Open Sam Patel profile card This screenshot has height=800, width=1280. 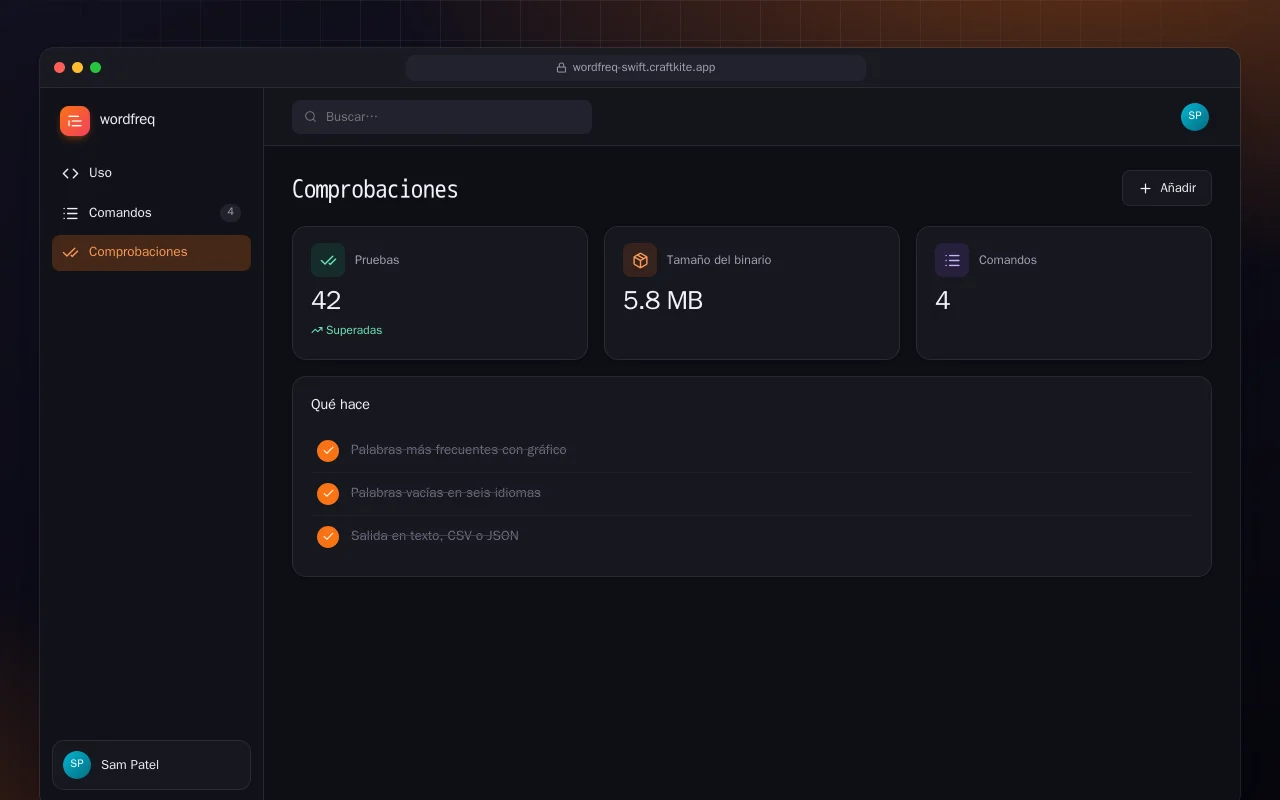click(151, 765)
